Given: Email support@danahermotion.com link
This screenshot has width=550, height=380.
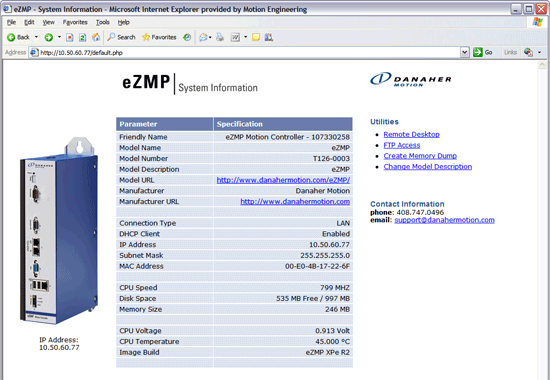Looking at the screenshot, I should pyautogui.click(x=444, y=220).
